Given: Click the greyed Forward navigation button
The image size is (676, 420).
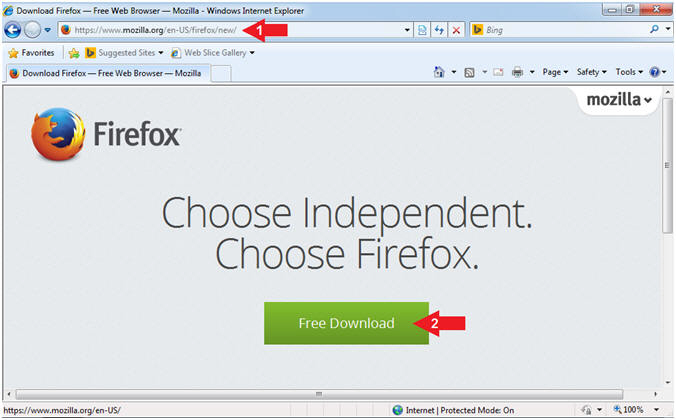Looking at the screenshot, I should [x=32, y=30].
